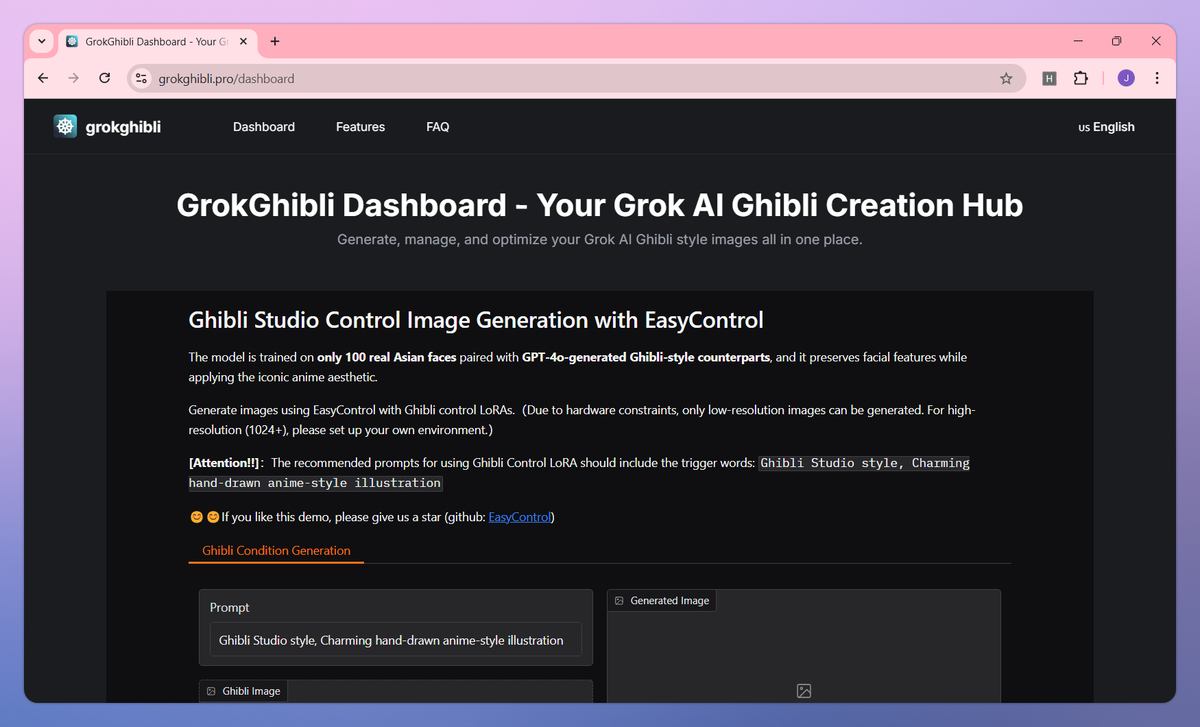This screenshot has width=1200, height=727.
Task: Click the '[Attention!!]' bold text
Action: [224, 463]
